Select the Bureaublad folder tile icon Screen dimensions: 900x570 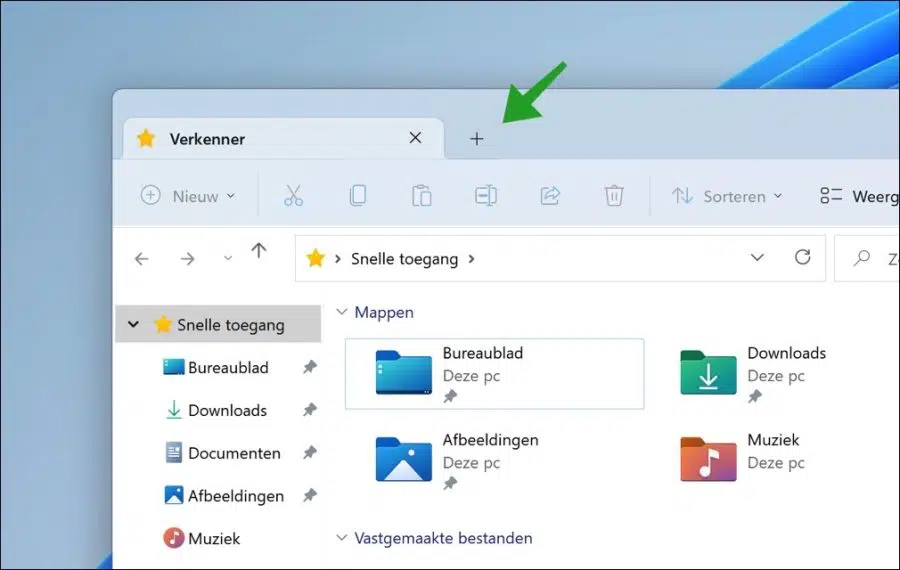click(x=404, y=373)
